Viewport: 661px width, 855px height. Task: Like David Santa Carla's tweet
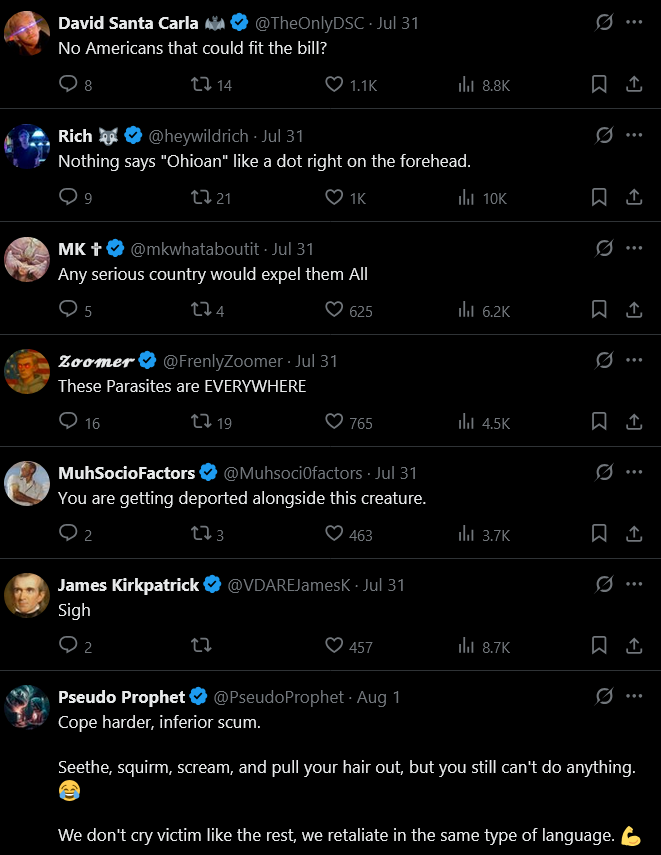click(x=334, y=85)
